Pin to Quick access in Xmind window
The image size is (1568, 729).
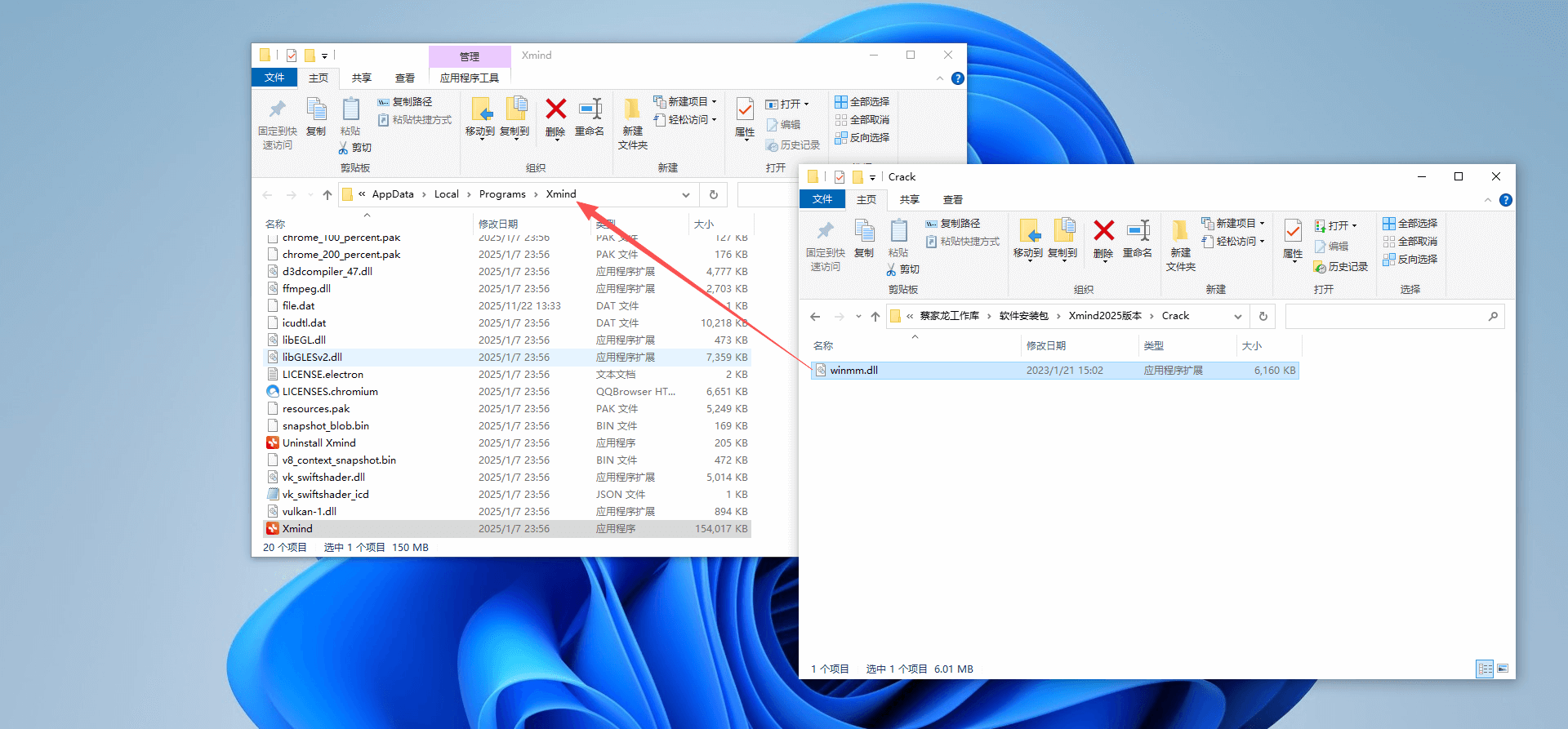point(278,123)
